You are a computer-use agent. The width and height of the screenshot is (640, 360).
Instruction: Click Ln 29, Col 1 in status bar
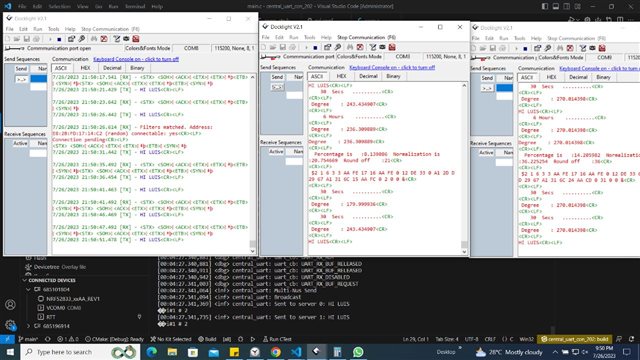click(x=416, y=339)
